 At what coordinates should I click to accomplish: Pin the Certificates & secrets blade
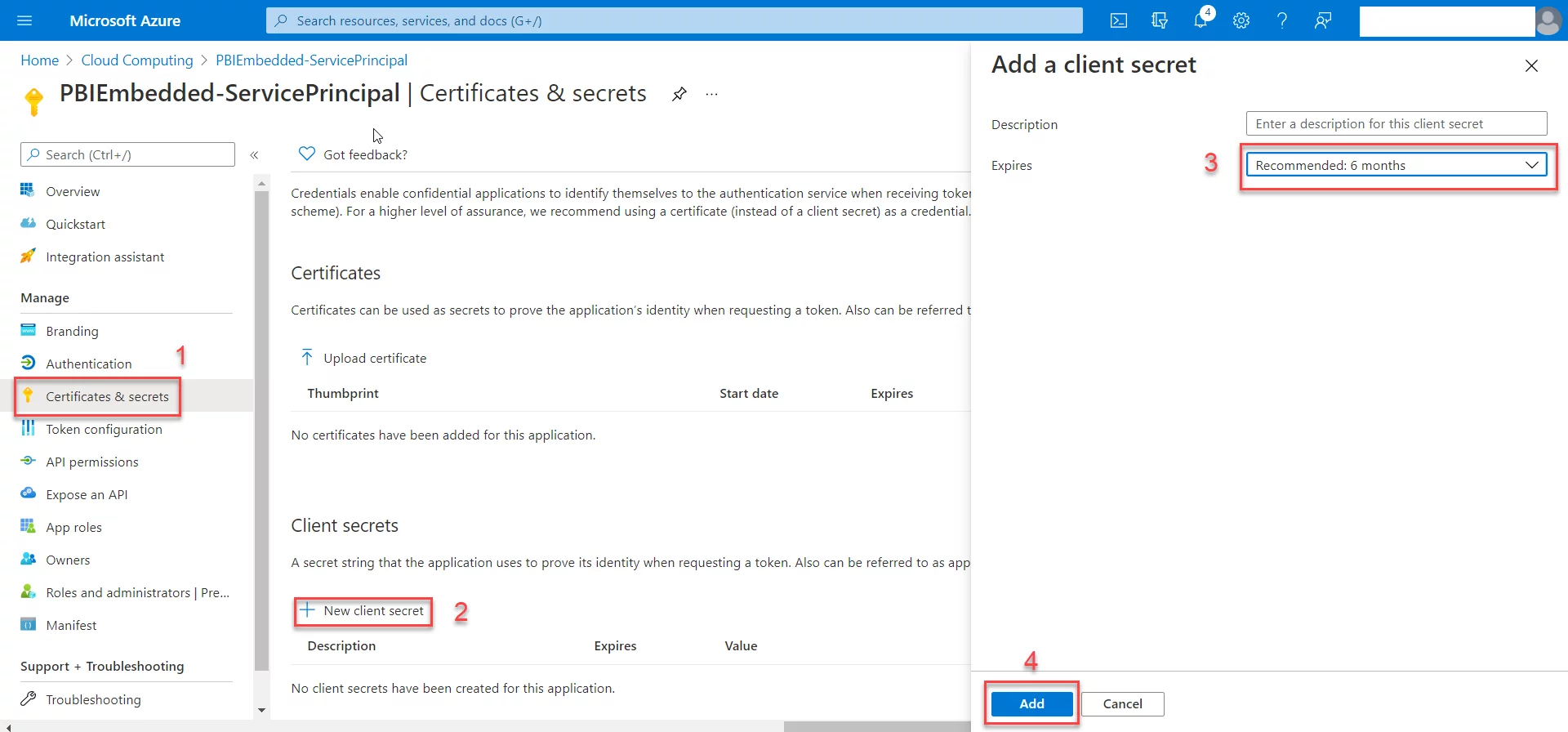click(x=679, y=94)
